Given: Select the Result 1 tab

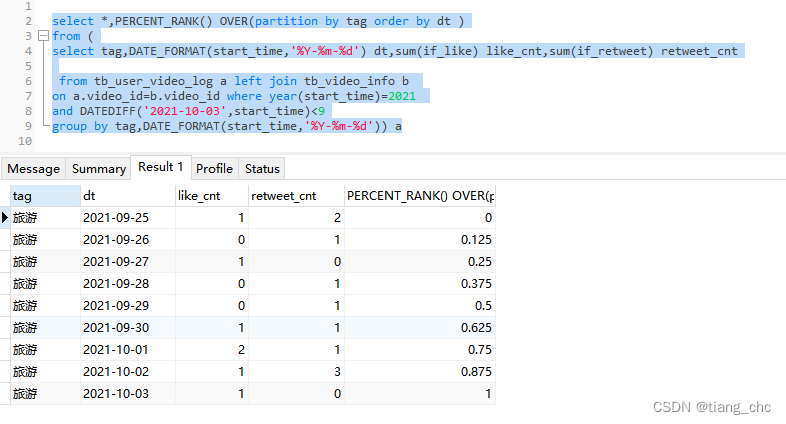Looking at the screenshot, I should pyautogui.click(x=161, y=167).
